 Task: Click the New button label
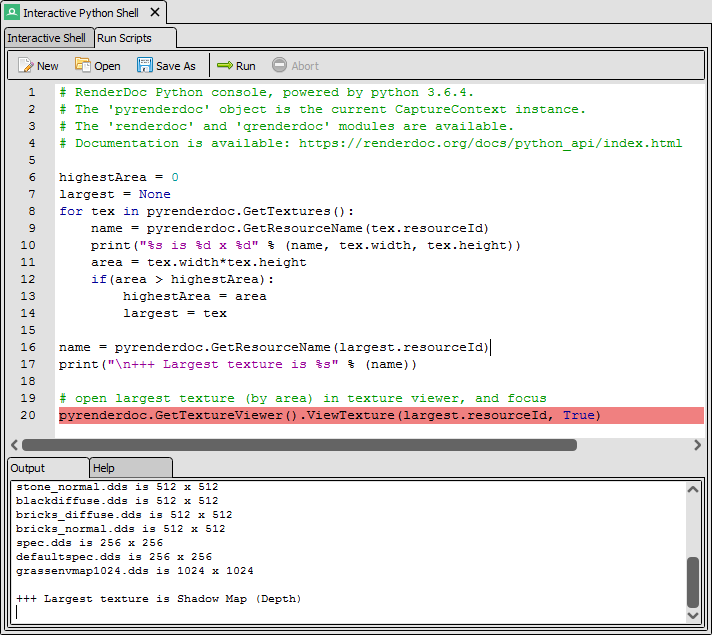click(x=48, y=66)
